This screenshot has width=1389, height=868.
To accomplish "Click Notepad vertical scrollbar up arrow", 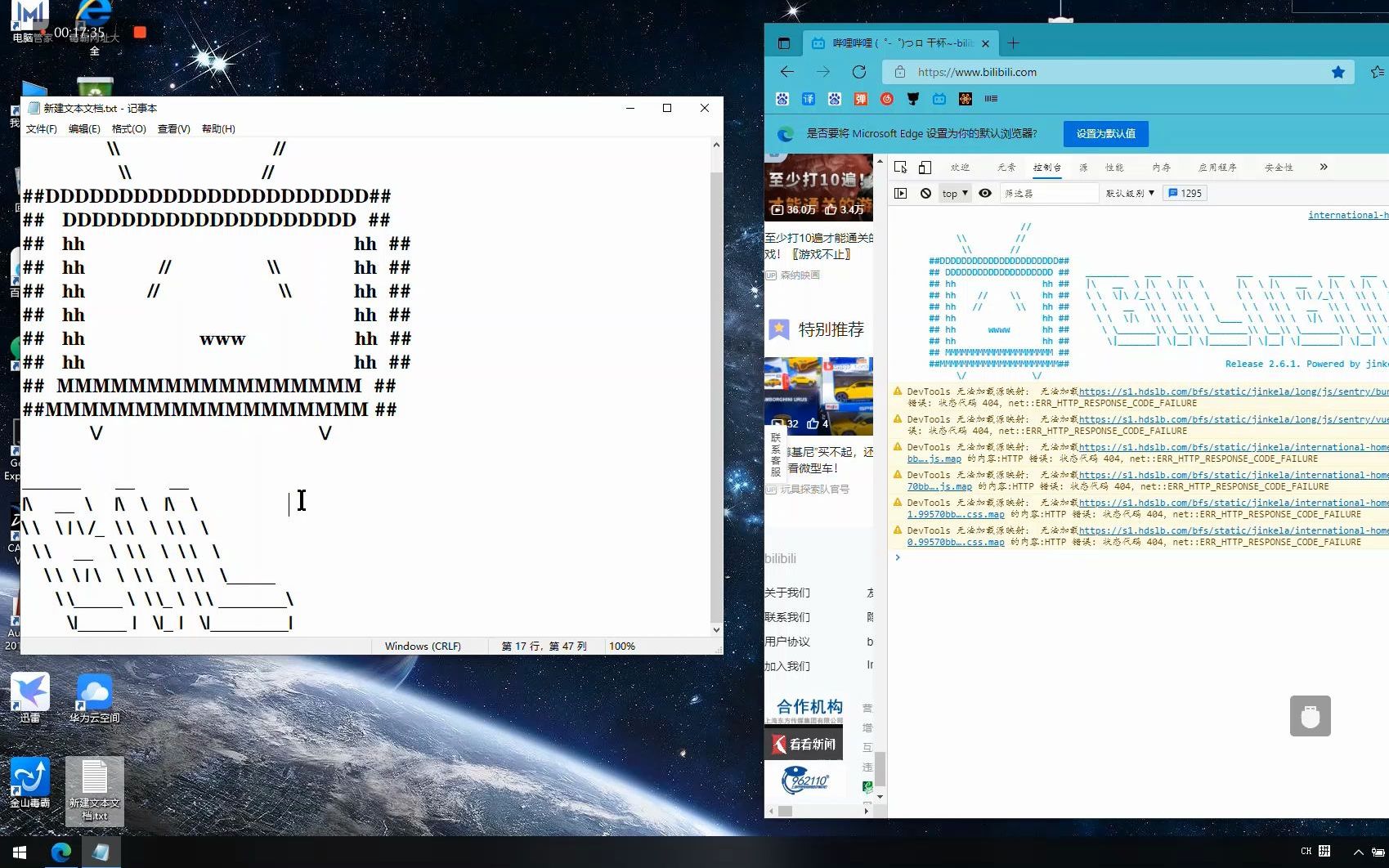I will pos(716,145).
